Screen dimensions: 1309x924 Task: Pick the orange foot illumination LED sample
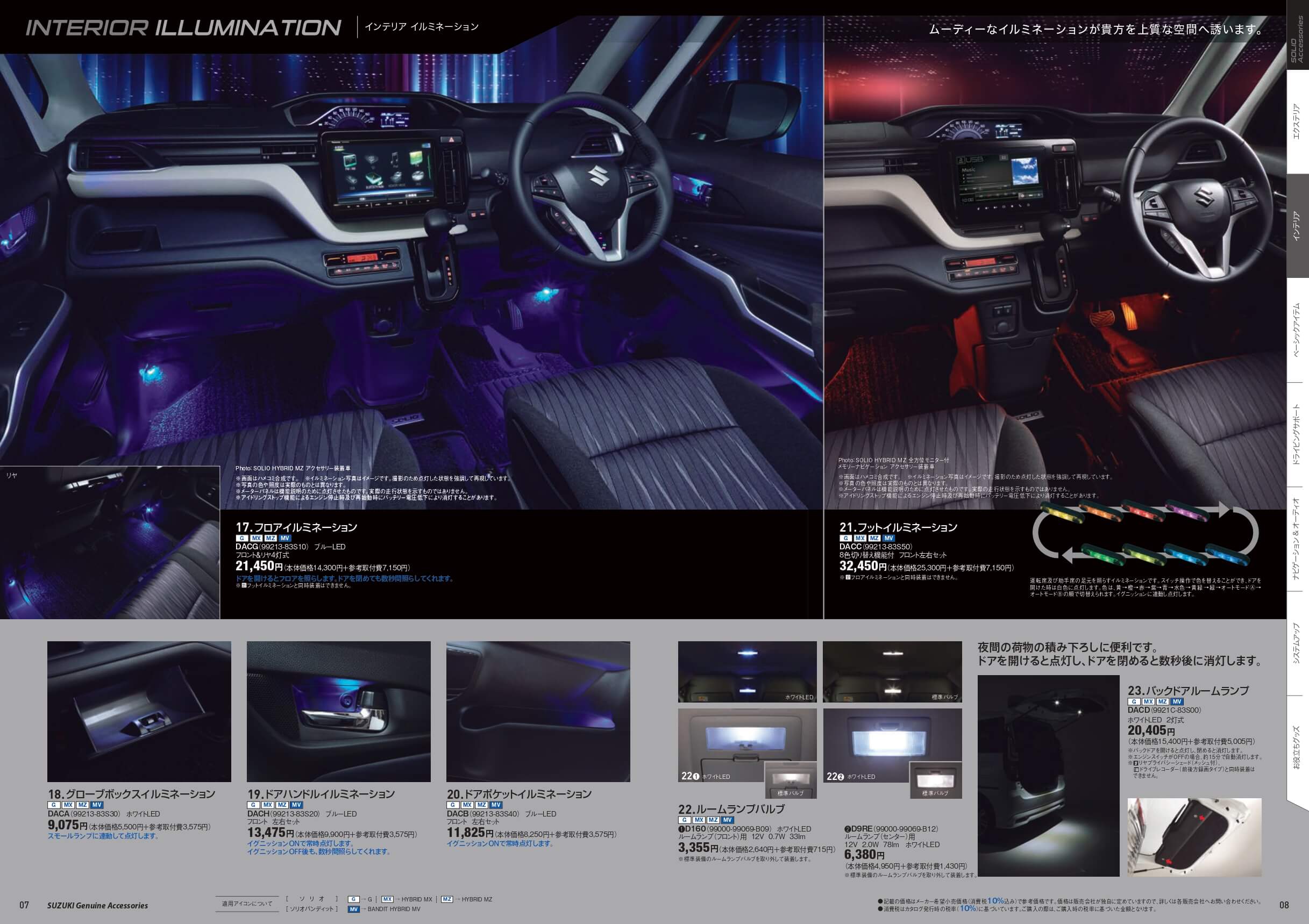tap(1101, 511)
